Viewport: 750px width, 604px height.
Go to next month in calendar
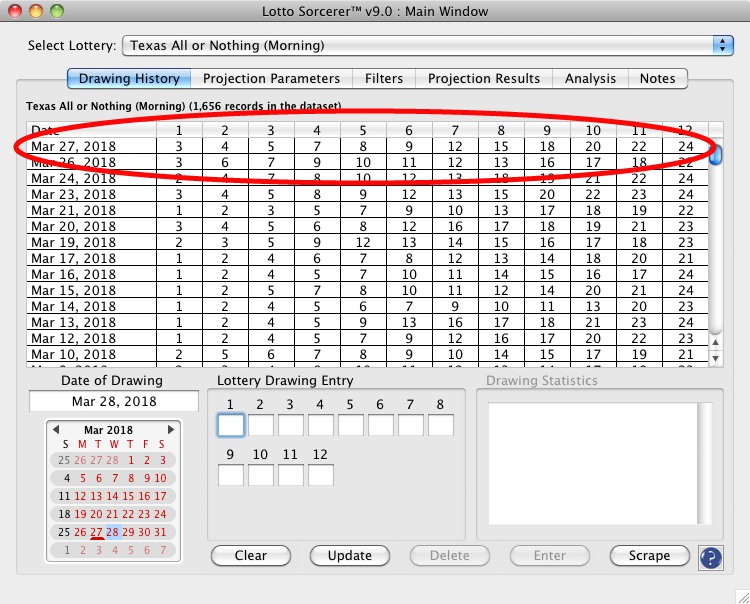170,429
